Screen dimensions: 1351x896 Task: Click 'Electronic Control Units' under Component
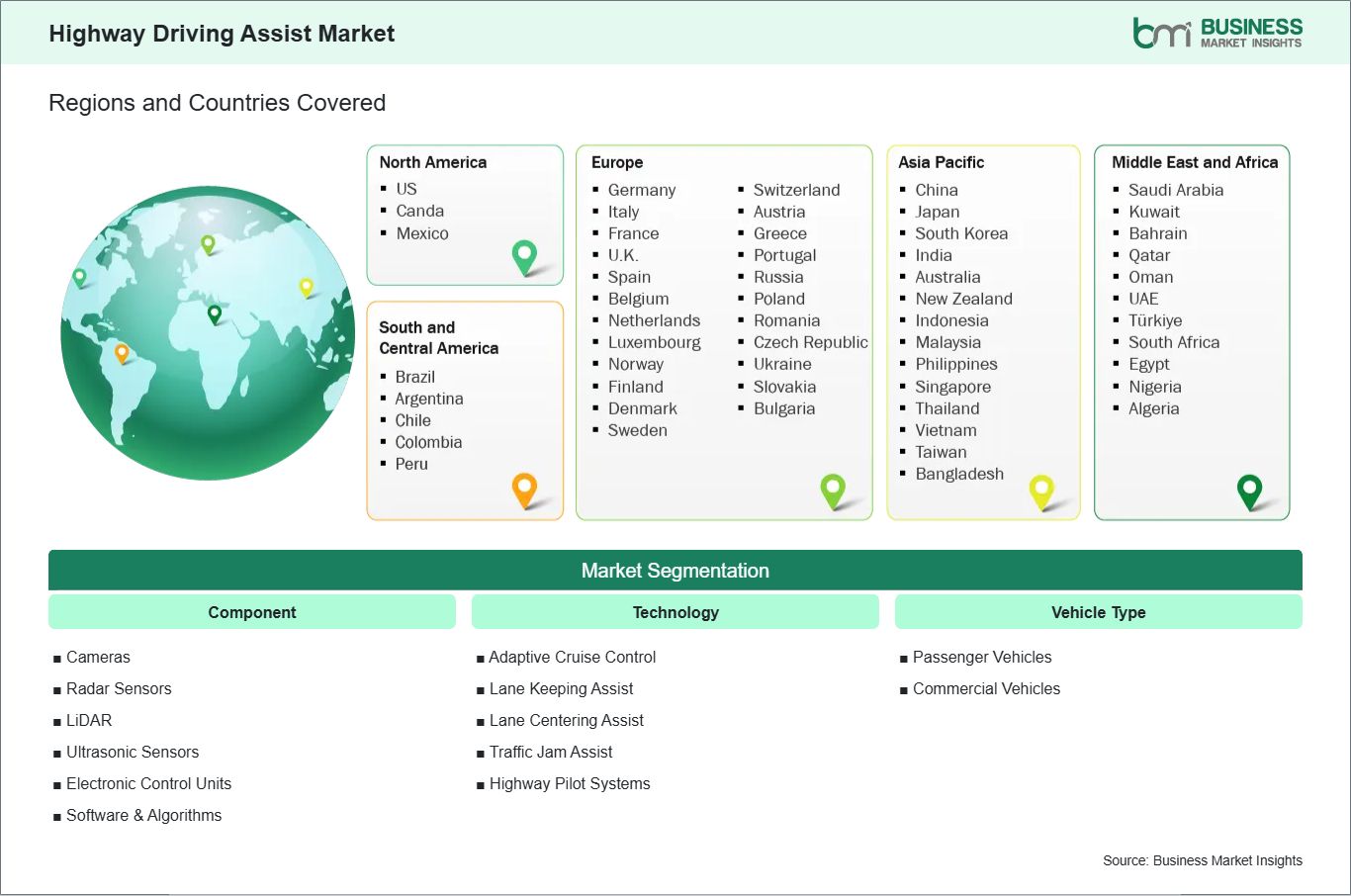(x=148, y=783)
